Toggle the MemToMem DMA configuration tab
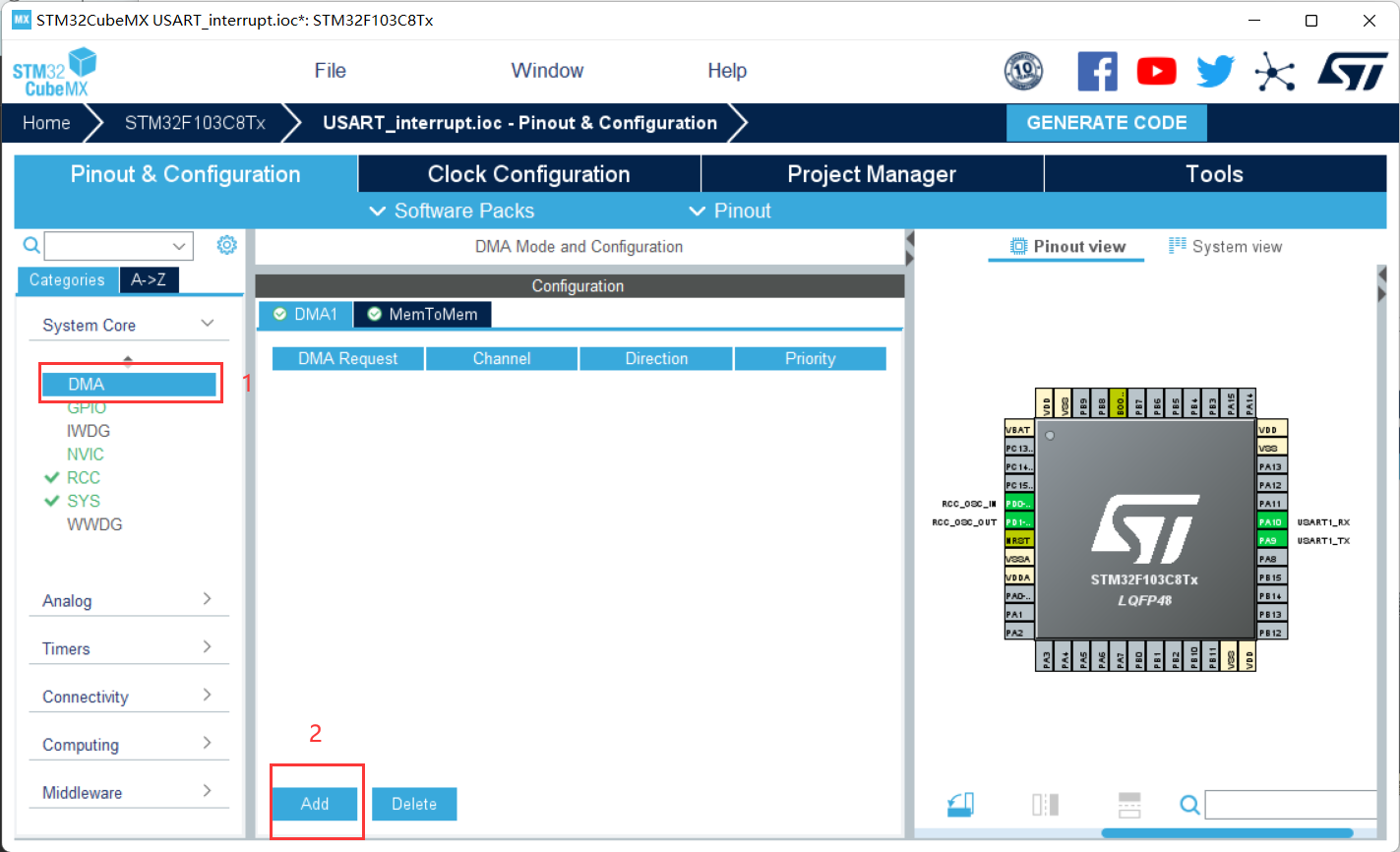 tap(422, 314)
